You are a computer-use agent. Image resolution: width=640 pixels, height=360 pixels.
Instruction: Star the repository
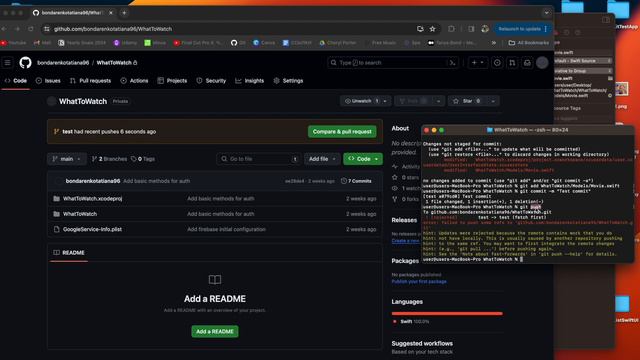point(467,101)
